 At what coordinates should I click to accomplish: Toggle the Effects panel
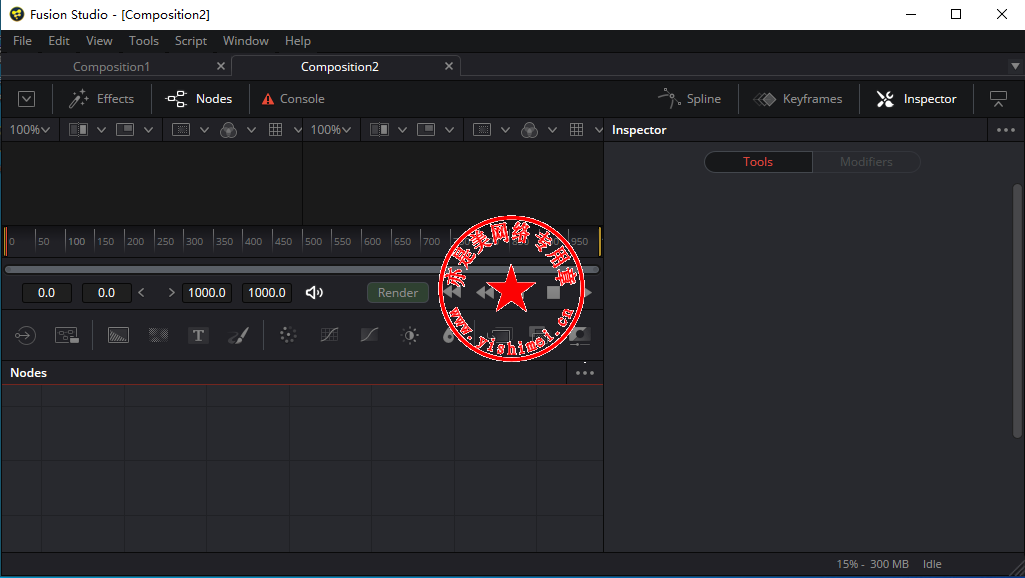[x=101, y=99]
